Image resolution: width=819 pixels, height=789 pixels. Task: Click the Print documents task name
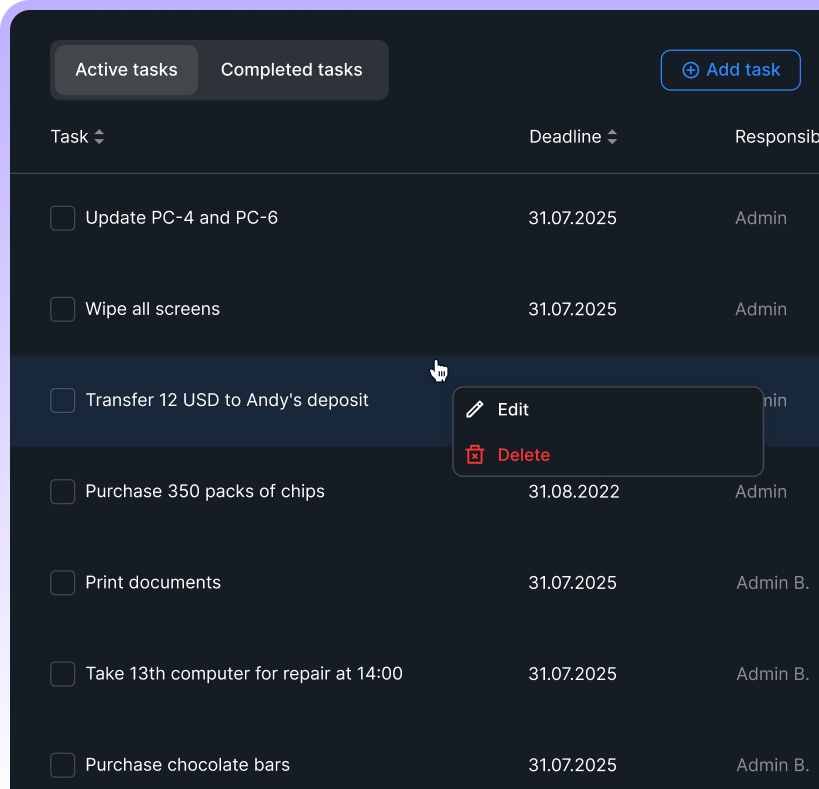point(153,582)
